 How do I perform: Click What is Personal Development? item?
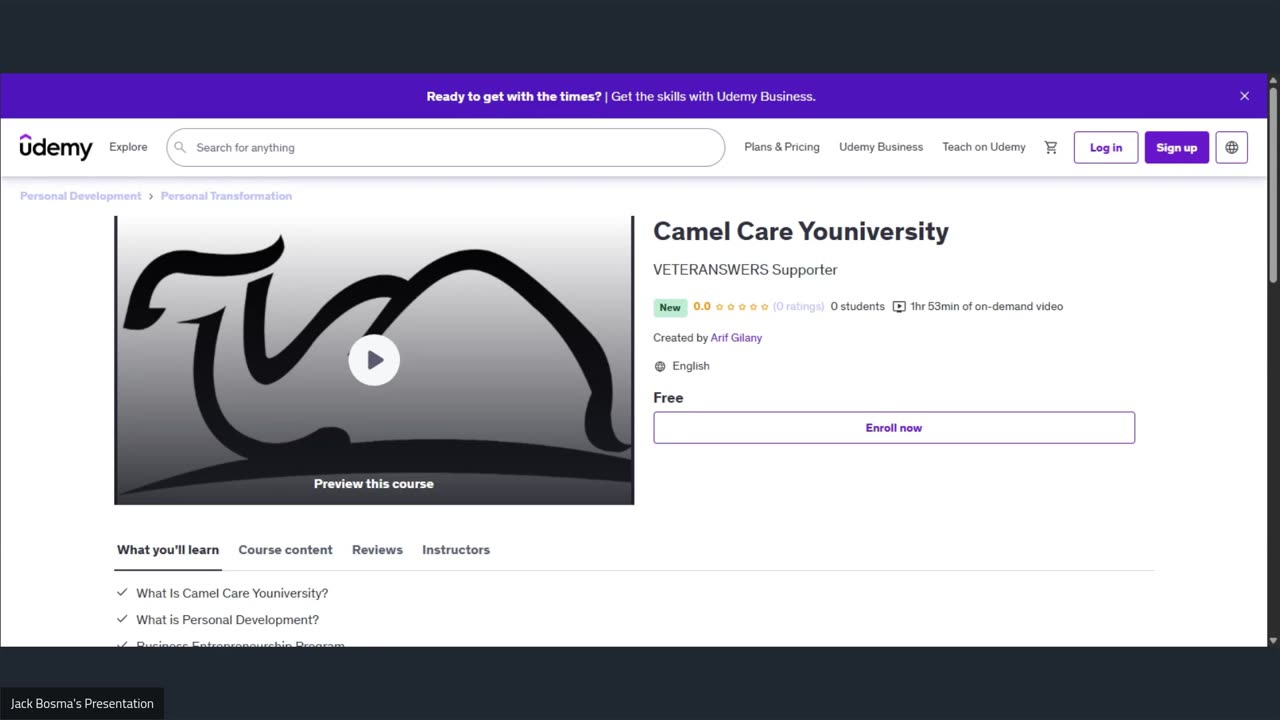(x=228, y=619)
